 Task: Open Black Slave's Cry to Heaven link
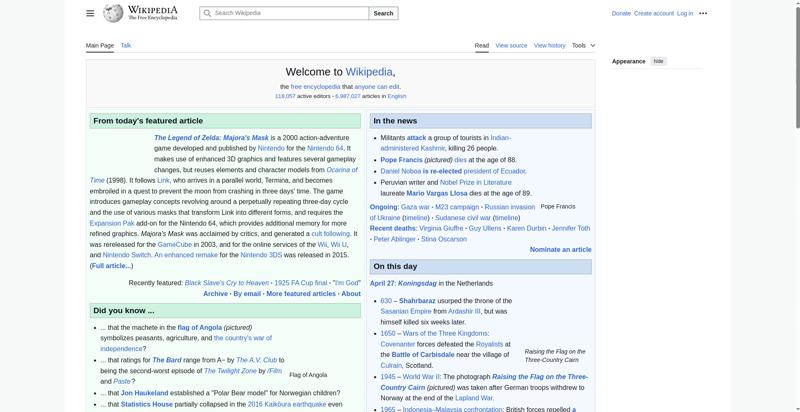pos(227,283)
